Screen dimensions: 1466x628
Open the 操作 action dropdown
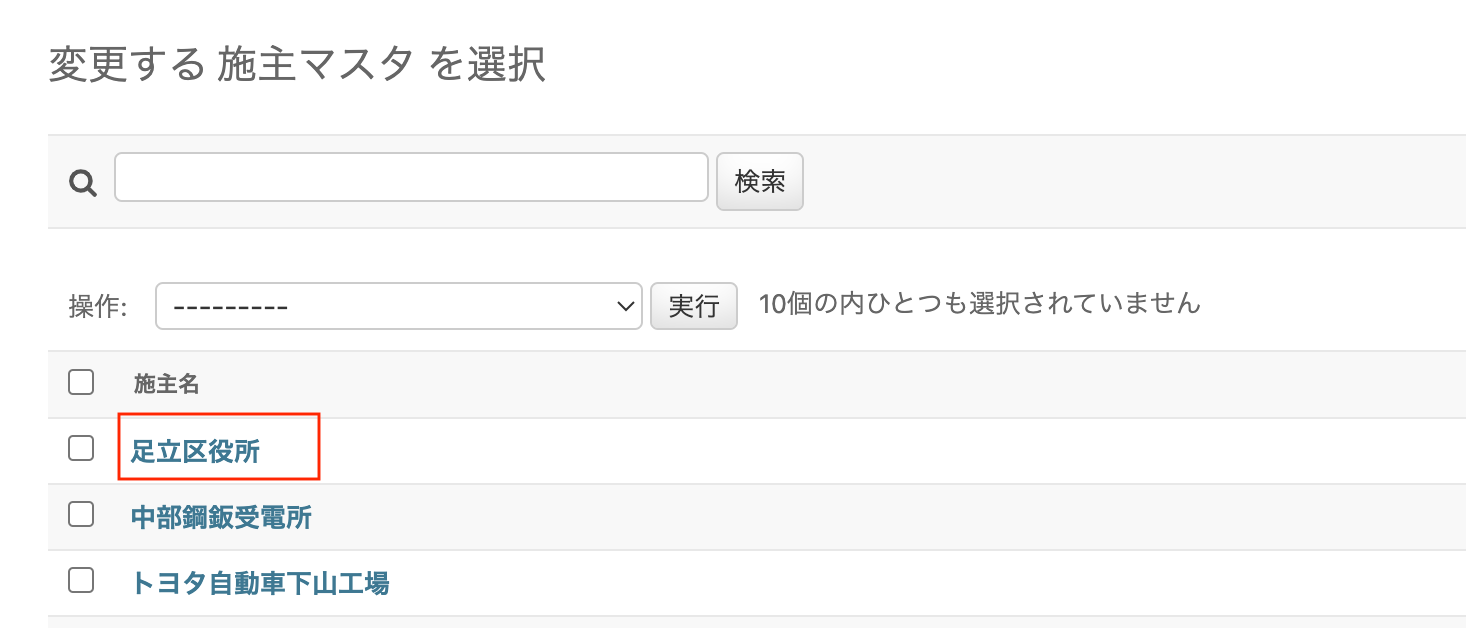[x=398, y=306]
